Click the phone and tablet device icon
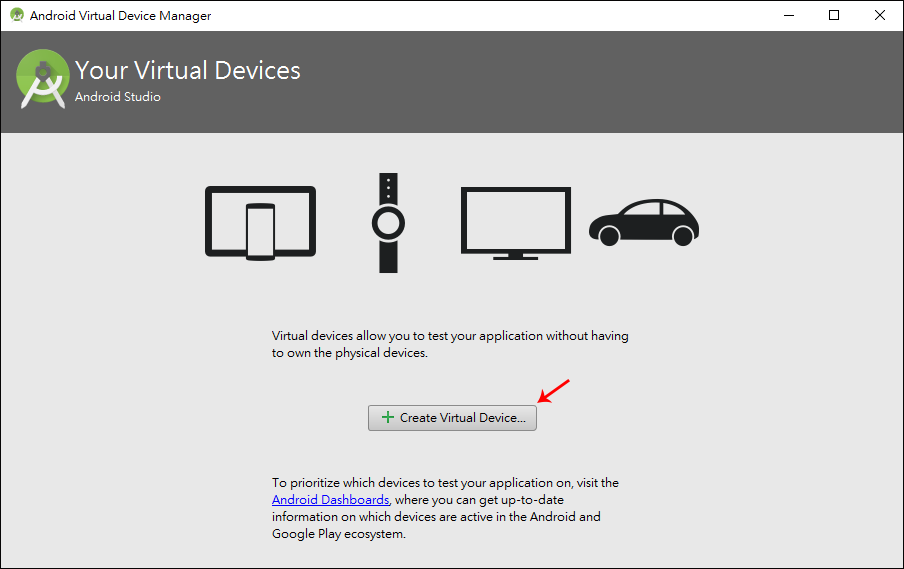 pyautogui.click(x=261, y=223)
